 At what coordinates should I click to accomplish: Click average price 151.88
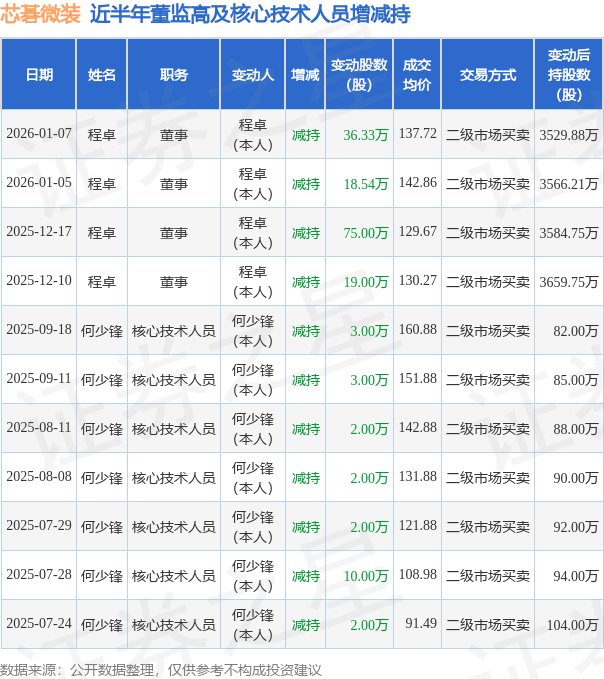coord(417,378)
